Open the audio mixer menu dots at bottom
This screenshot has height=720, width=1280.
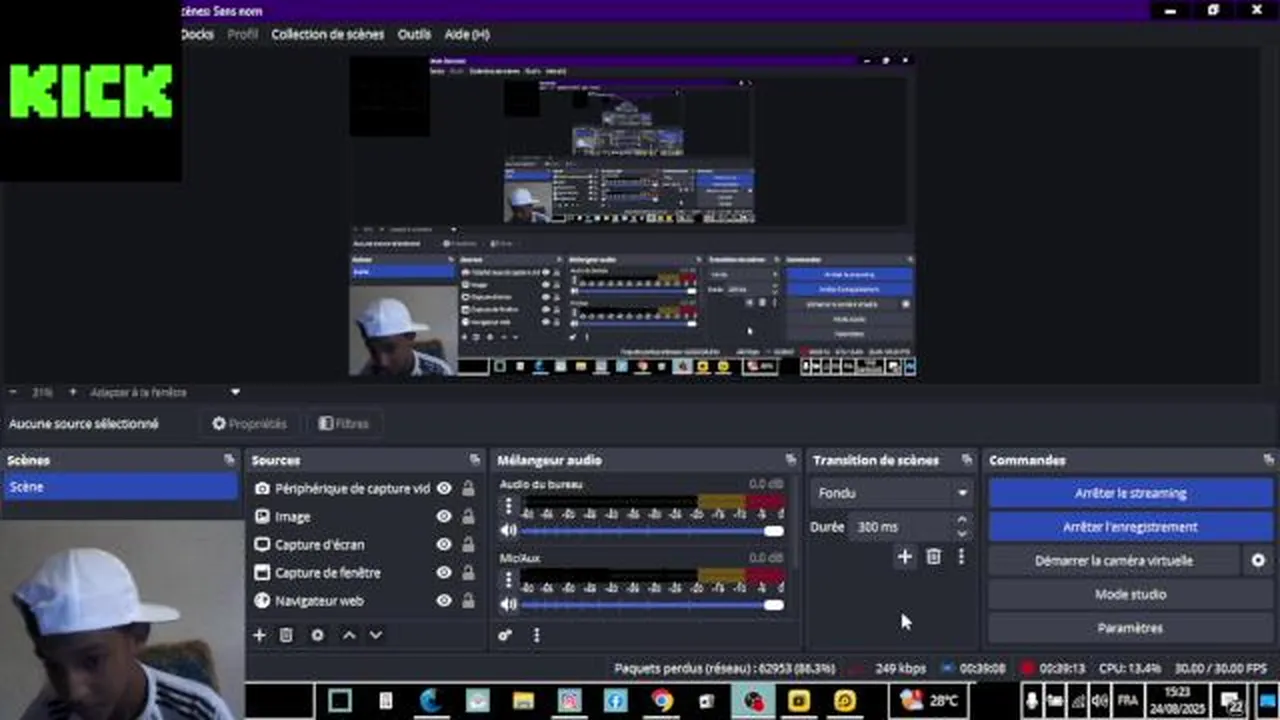536,635
